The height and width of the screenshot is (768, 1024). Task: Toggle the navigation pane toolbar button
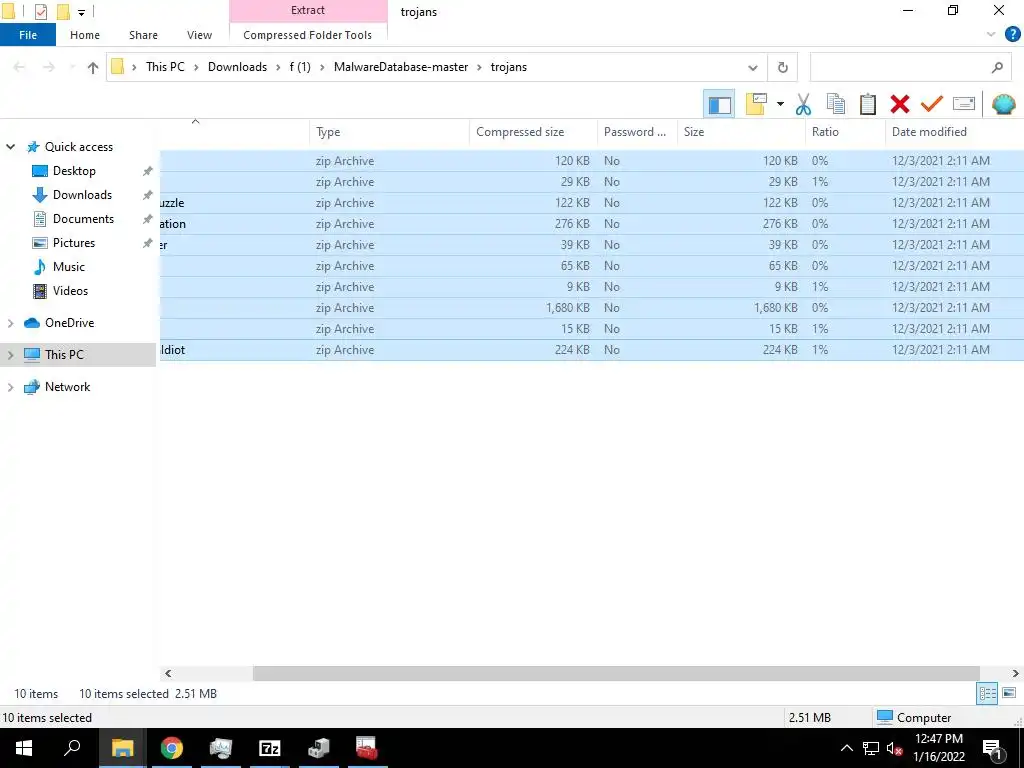pos(719,104)
